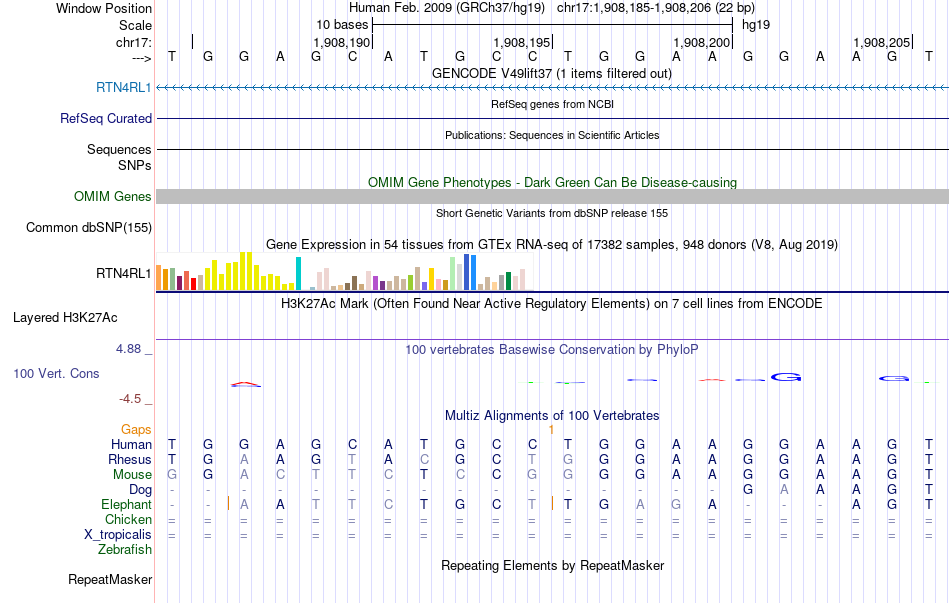Screen dimensions: 950x603
Task: Click the Sequences track label
Action: [119, 149]
